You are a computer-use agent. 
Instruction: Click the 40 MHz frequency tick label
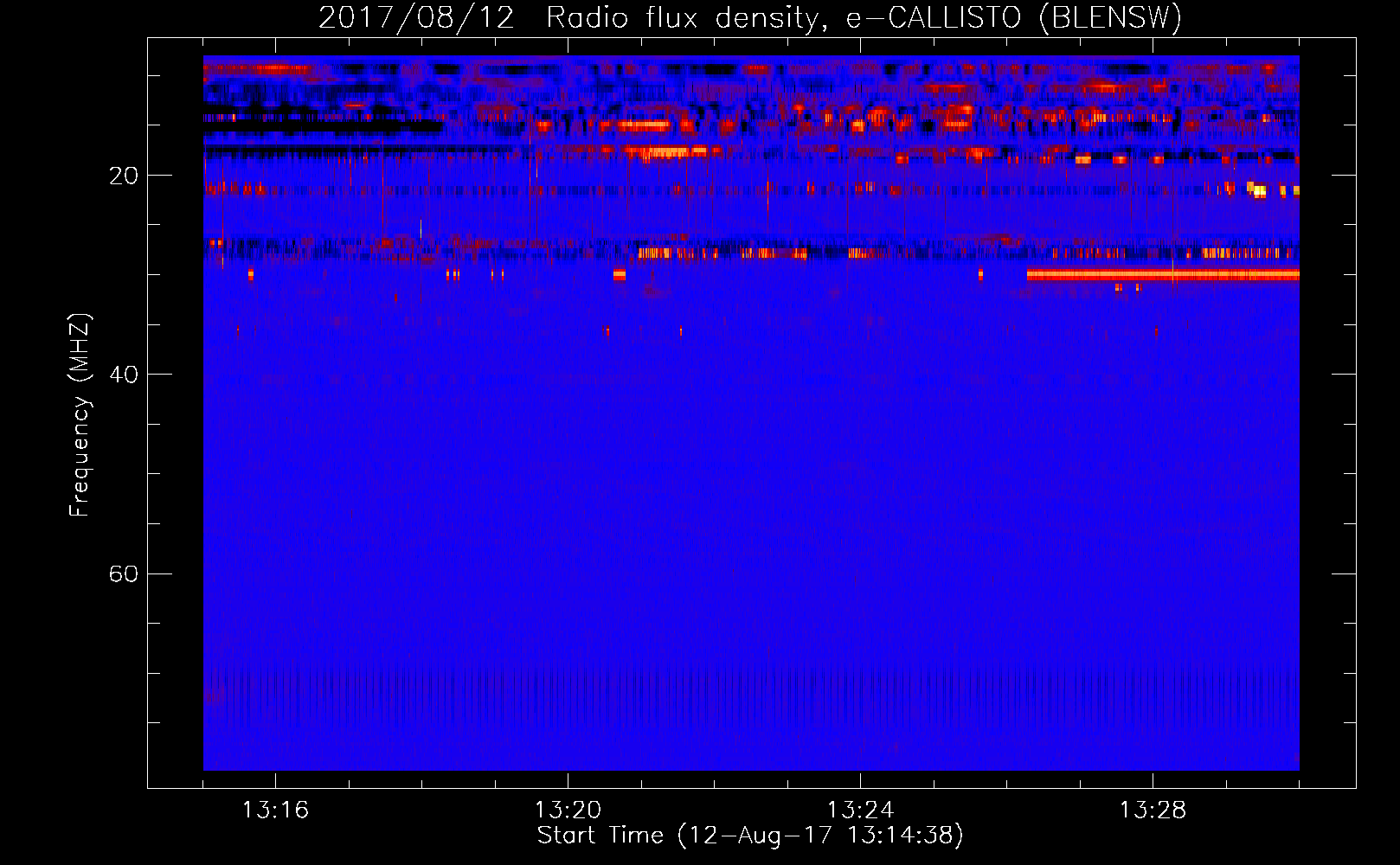pos(124,375)
